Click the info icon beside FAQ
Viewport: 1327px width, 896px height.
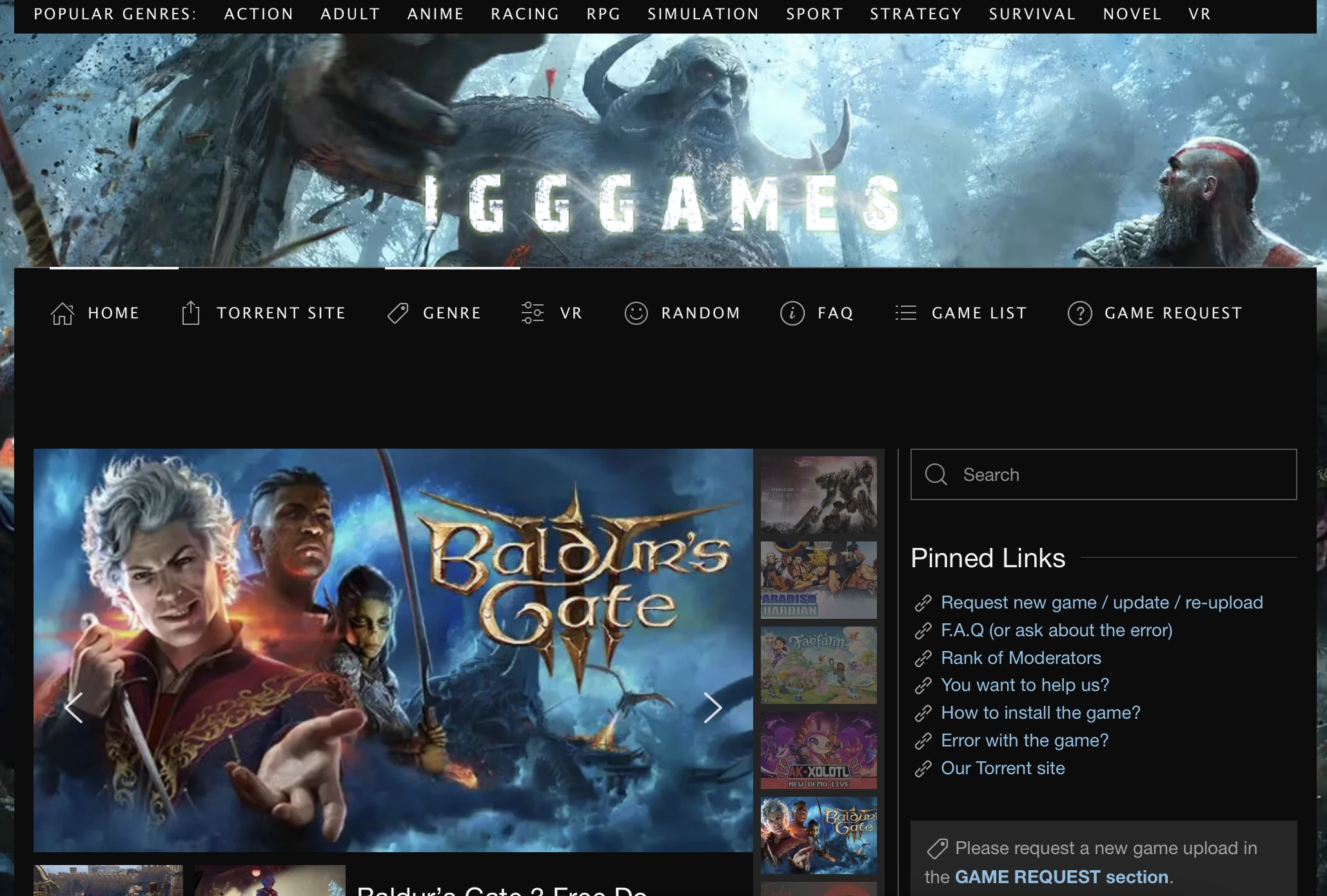[x=792, y=313]
